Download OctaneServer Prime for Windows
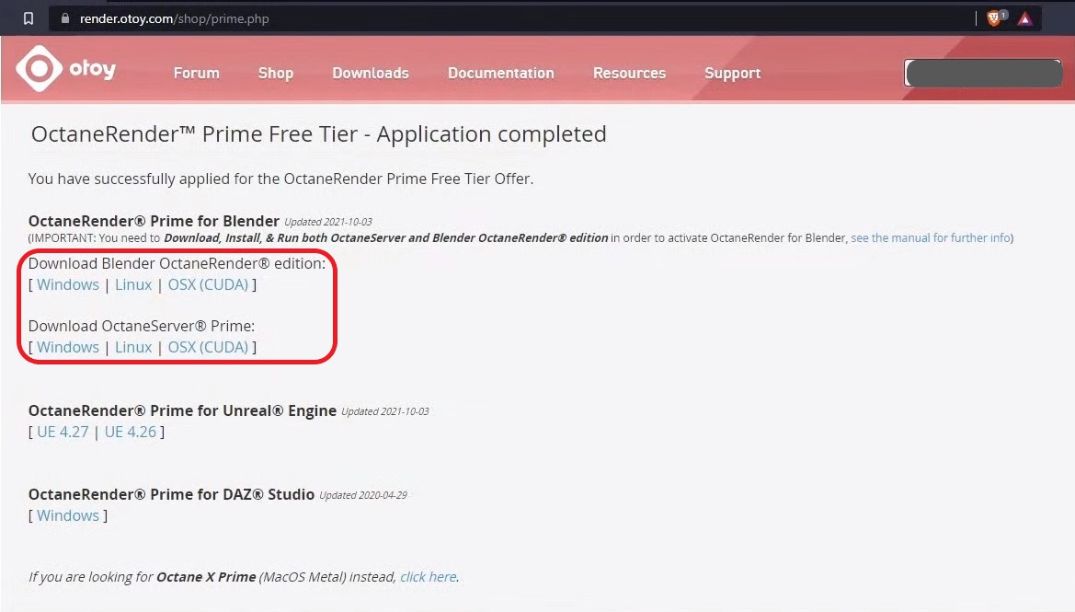This screenshot has width=1075, height=612. pyautogui.click(x=68, y=347)
